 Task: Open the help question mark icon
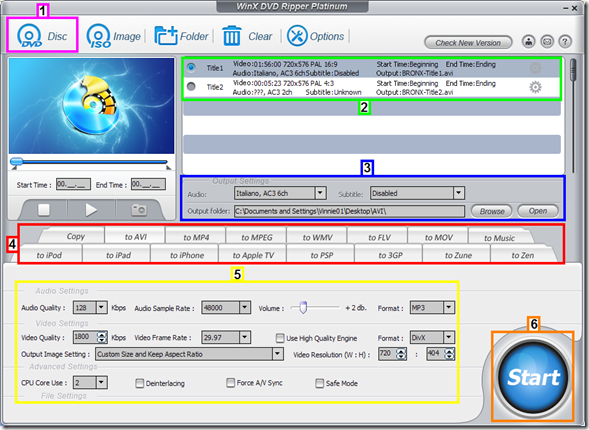pos(565,41)
